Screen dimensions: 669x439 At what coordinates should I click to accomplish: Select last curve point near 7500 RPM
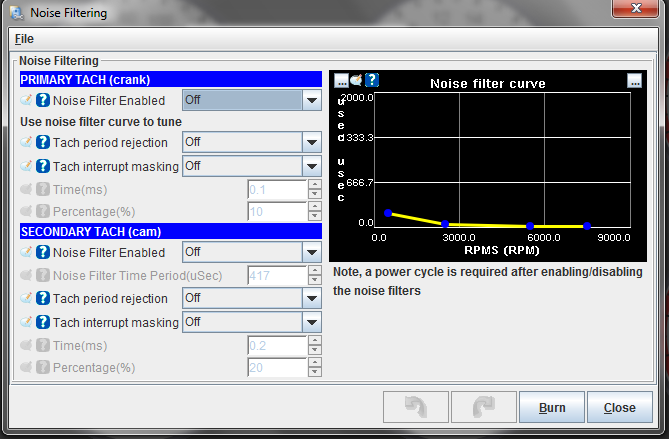[x=587, y=226]
